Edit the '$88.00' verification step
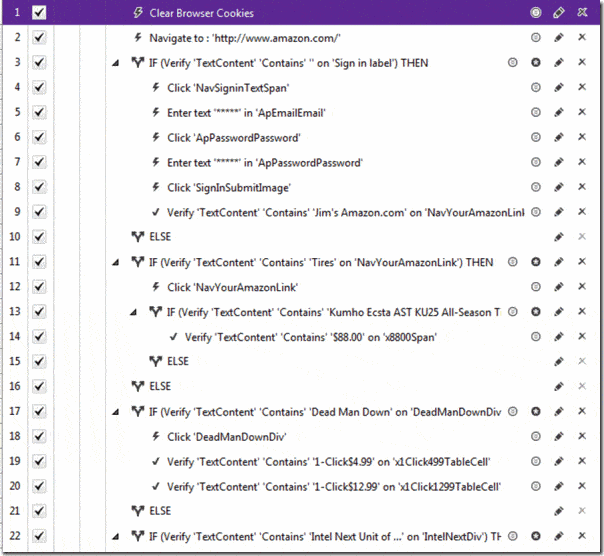604x556 pixels. (558, 336)
